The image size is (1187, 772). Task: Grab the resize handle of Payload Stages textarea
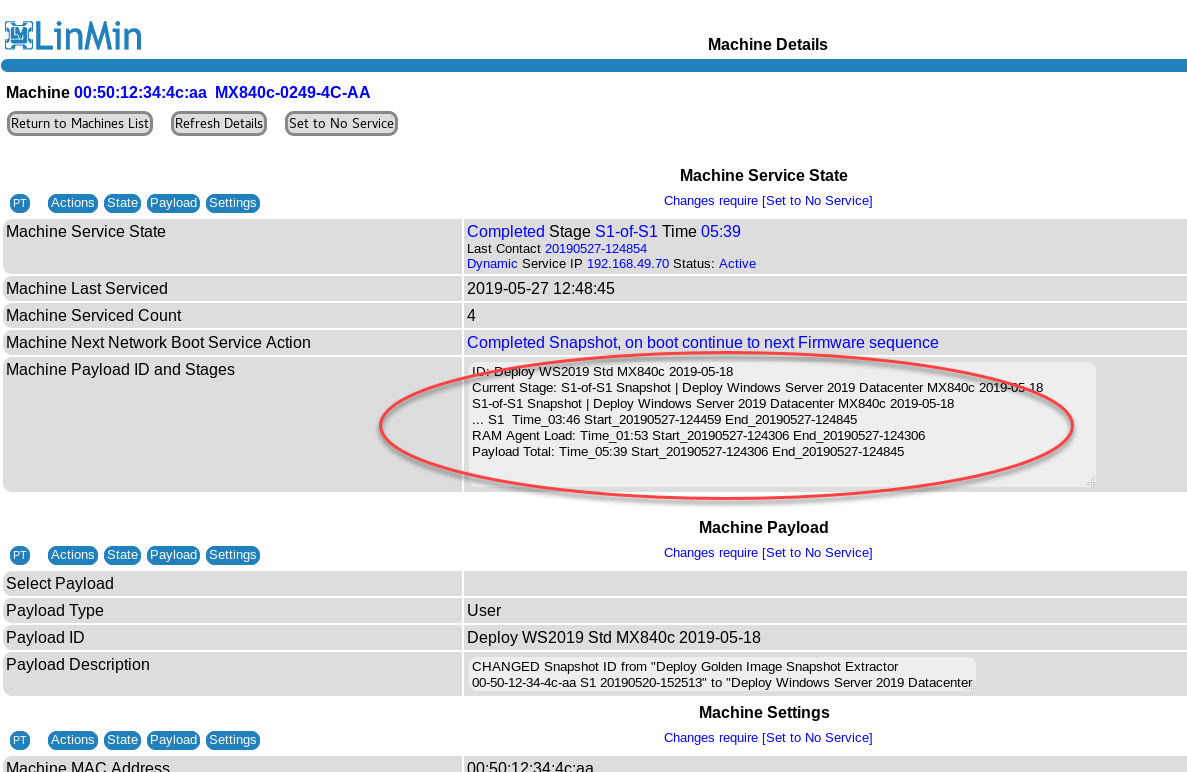[x=1090, y=481]
